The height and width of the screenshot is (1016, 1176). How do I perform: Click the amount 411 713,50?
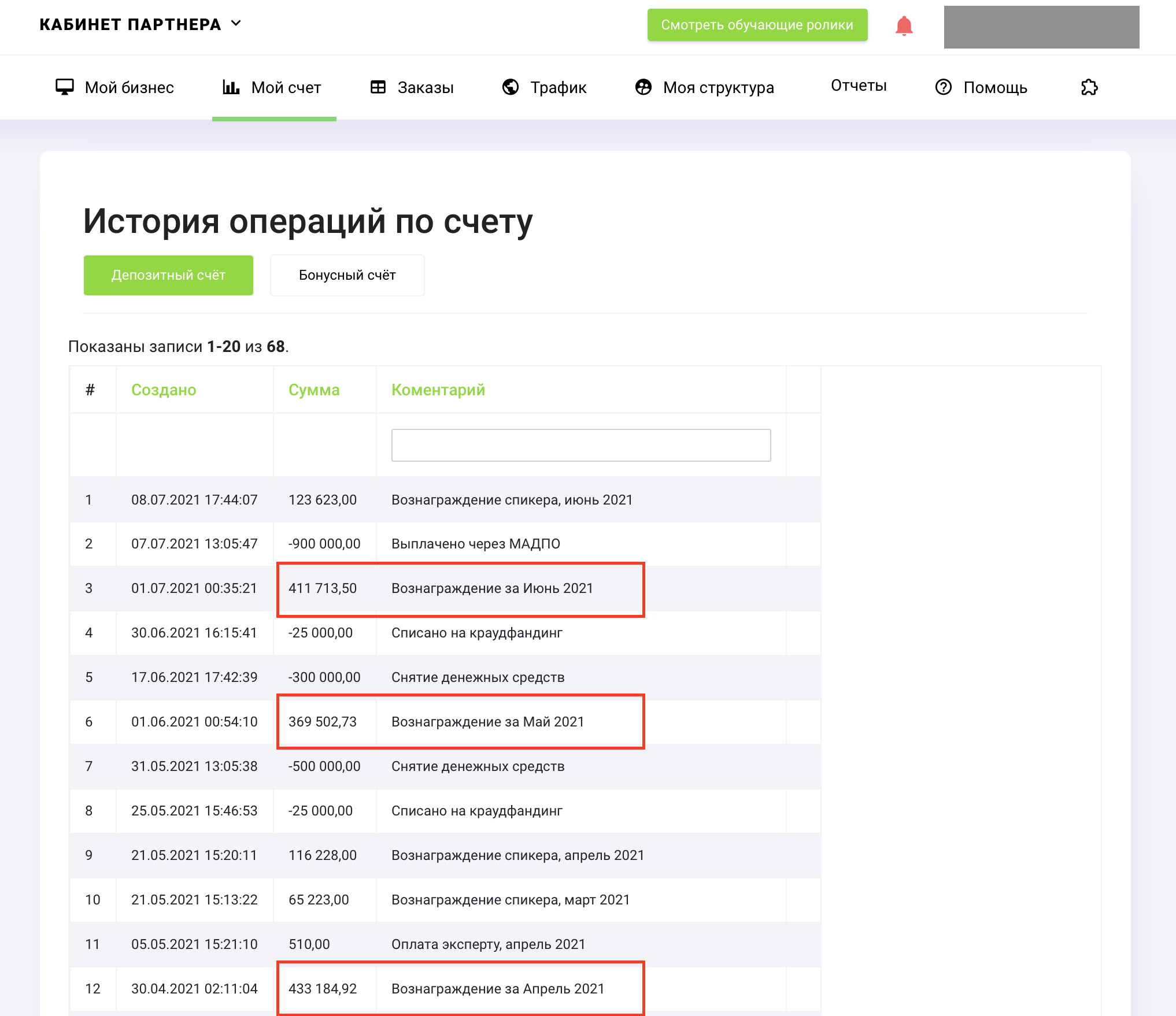tap(323, 588)
